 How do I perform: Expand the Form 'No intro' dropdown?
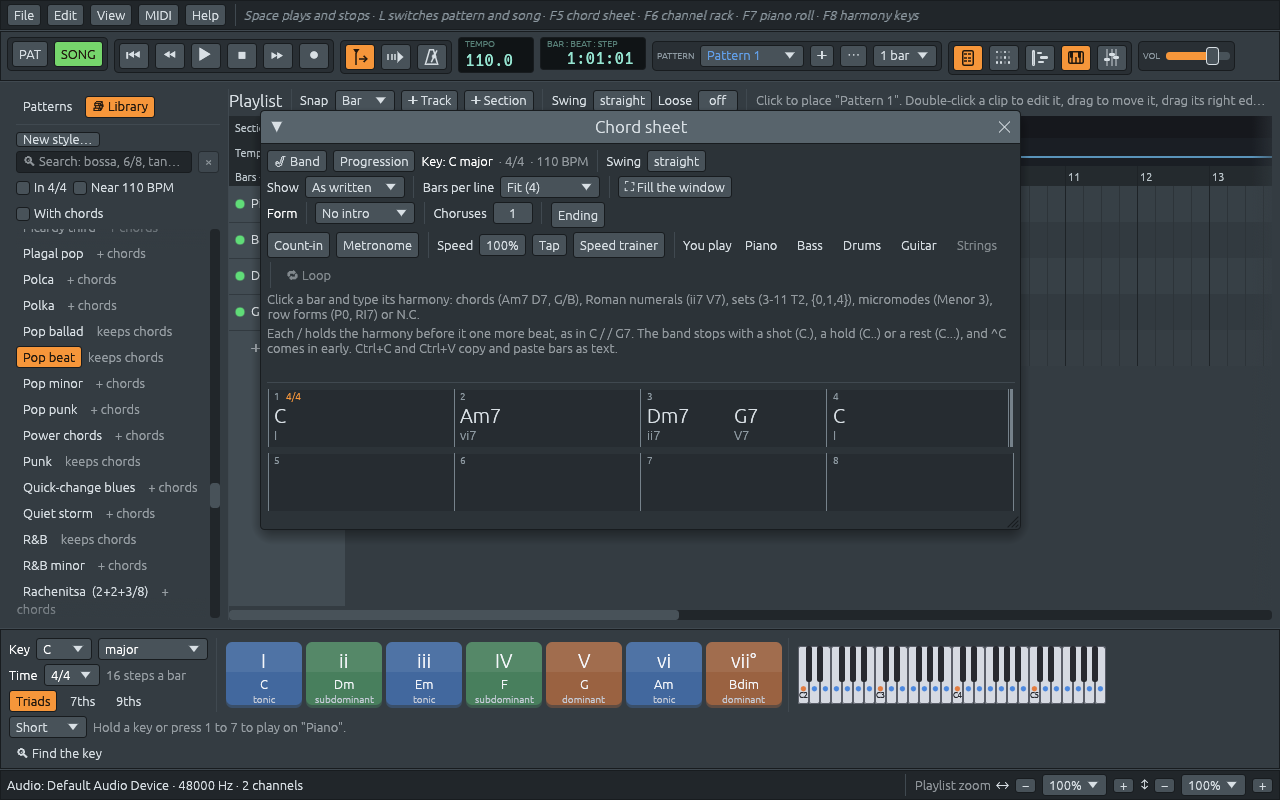pos(365,214)
